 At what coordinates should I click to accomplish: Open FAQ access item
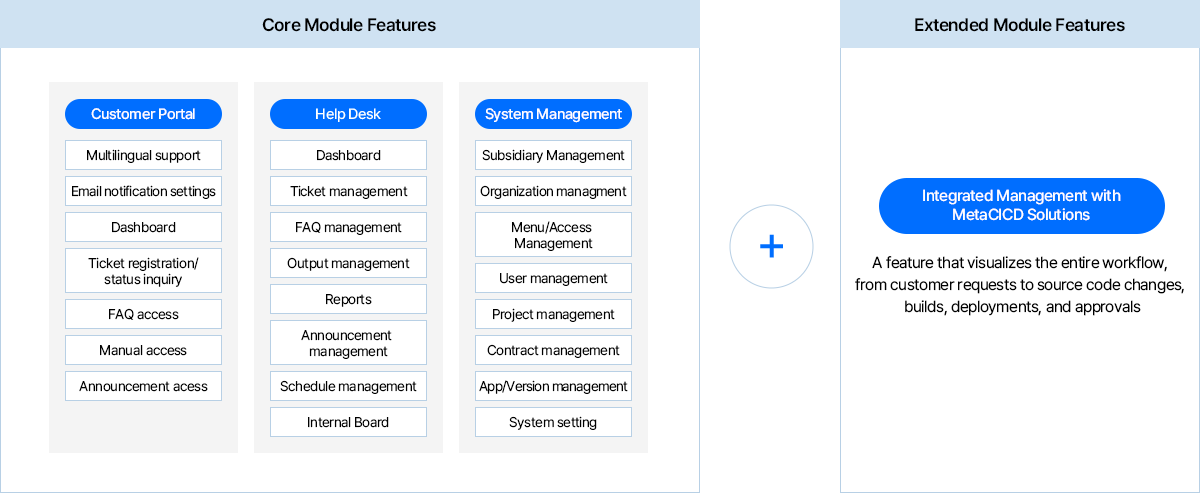(x=143, y=314)
